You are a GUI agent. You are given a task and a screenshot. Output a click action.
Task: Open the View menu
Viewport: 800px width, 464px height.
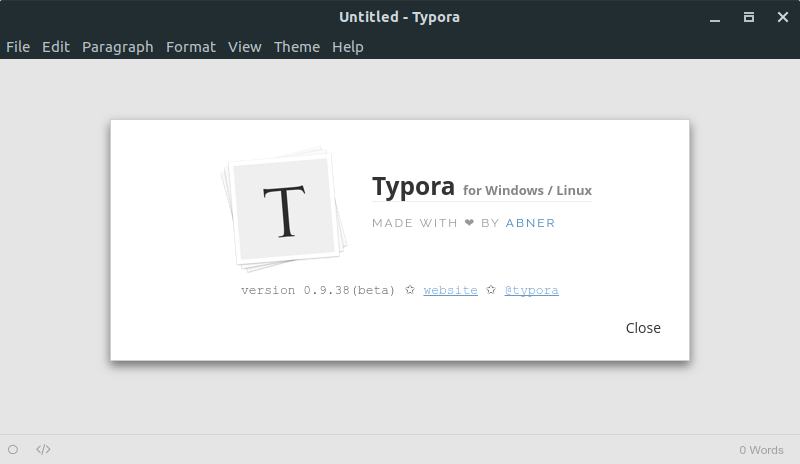click(244, 47)
